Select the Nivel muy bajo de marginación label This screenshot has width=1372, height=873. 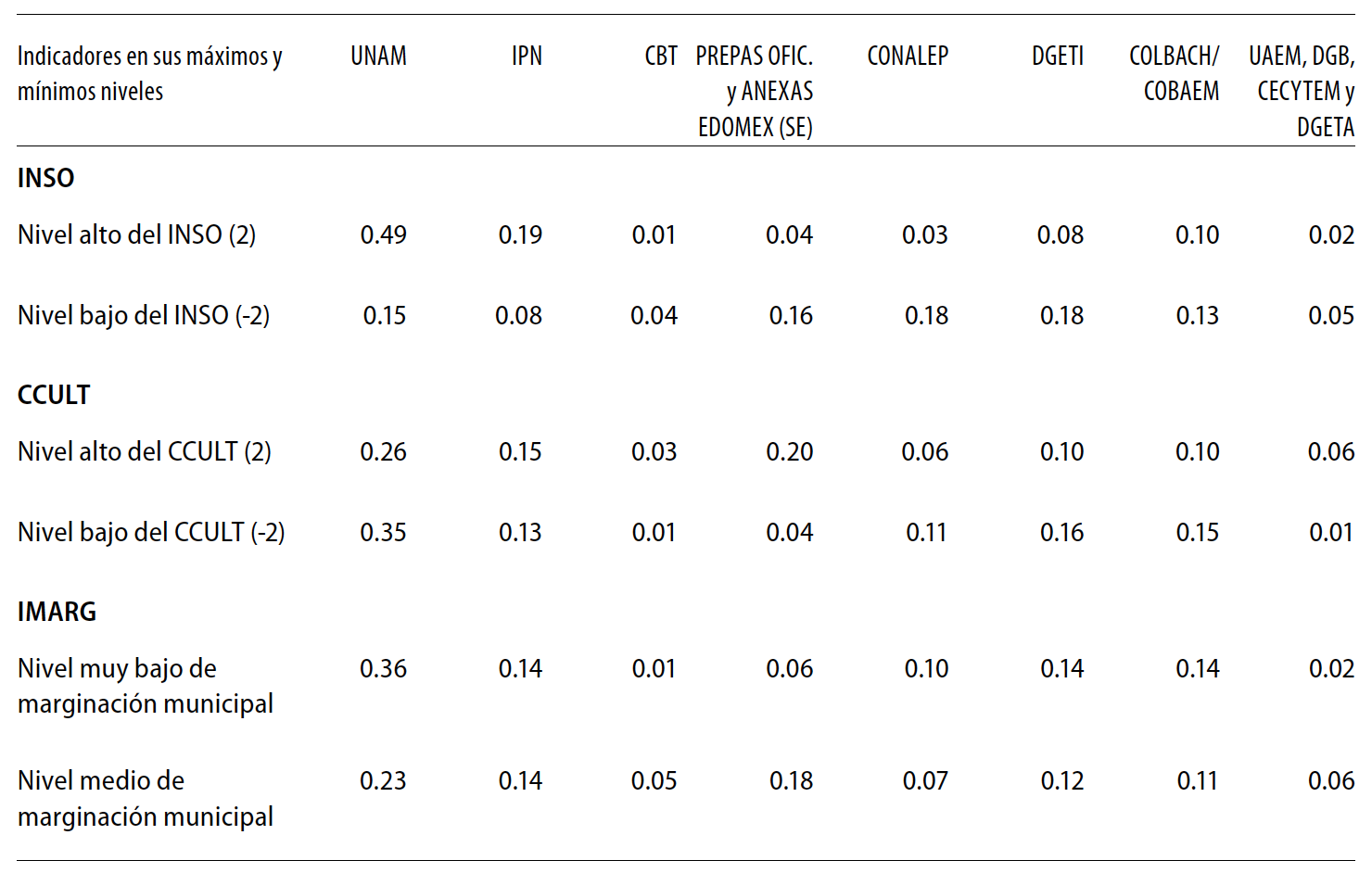pyautogui.click(x=145, y=686)
